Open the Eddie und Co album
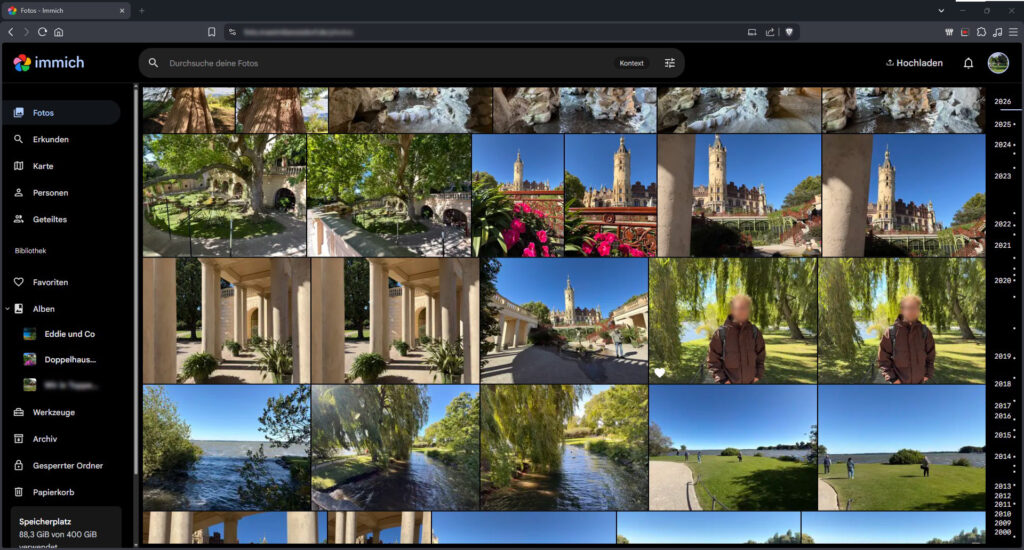 [70, 334]
